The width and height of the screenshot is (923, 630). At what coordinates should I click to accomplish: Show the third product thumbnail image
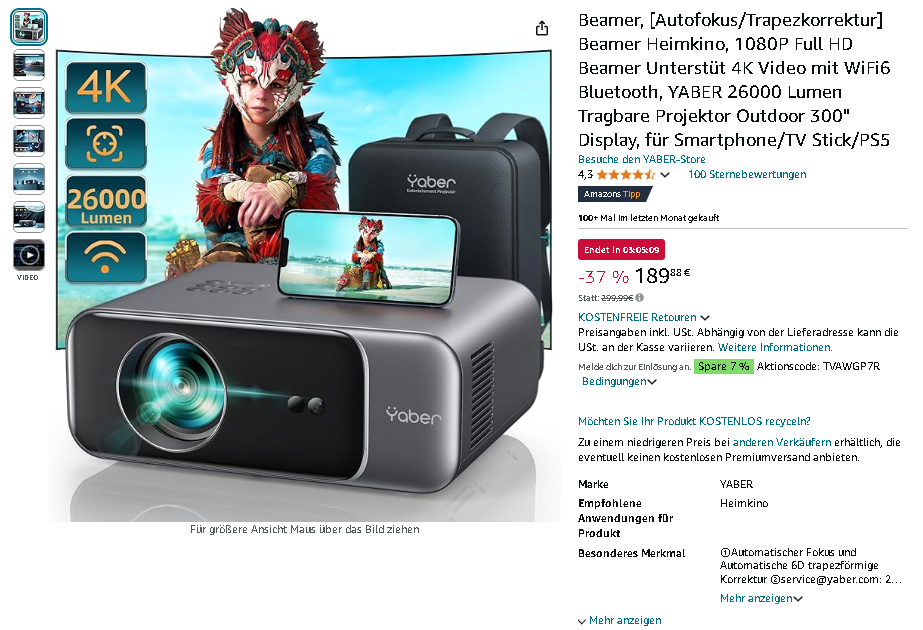pos(28,103)
